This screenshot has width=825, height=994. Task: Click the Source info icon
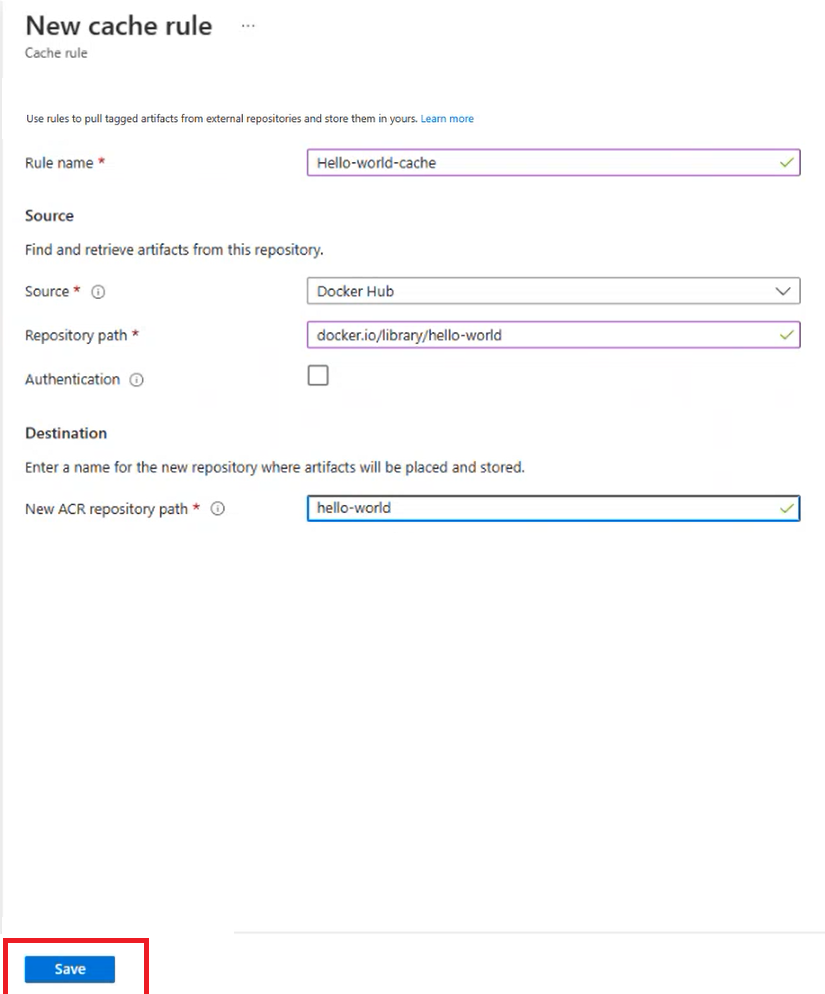(x=98, y=292)
